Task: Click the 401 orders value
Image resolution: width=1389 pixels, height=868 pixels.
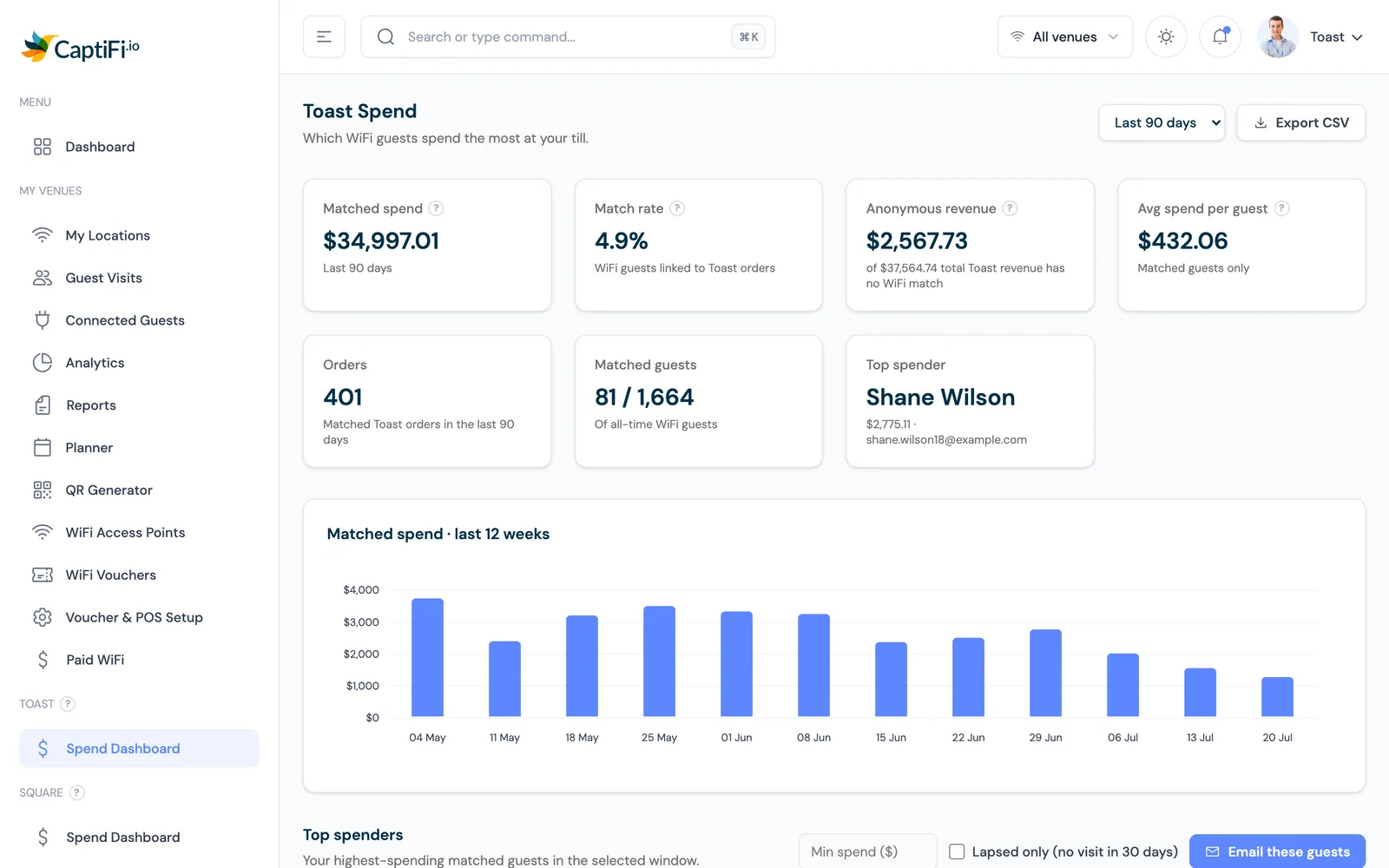Action: (343, 397)
